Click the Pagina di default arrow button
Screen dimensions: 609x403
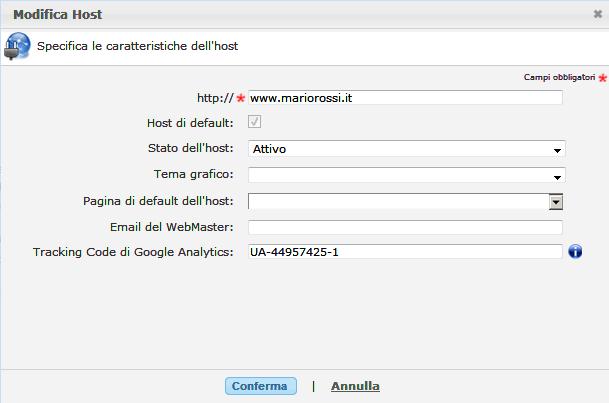click(556, 201)
